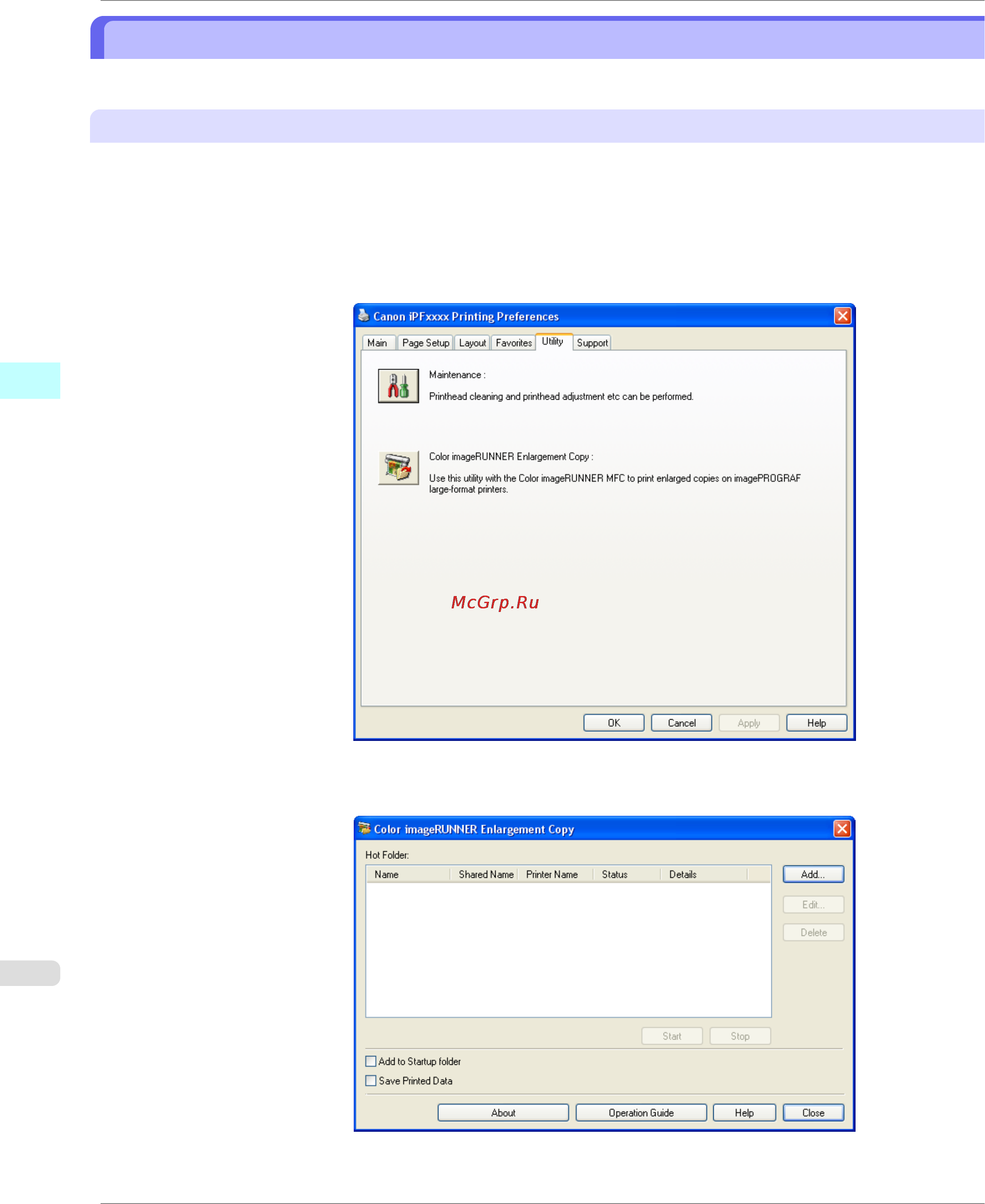Click the Start button
The image size is (985, 1204).
coord(672,1036)
